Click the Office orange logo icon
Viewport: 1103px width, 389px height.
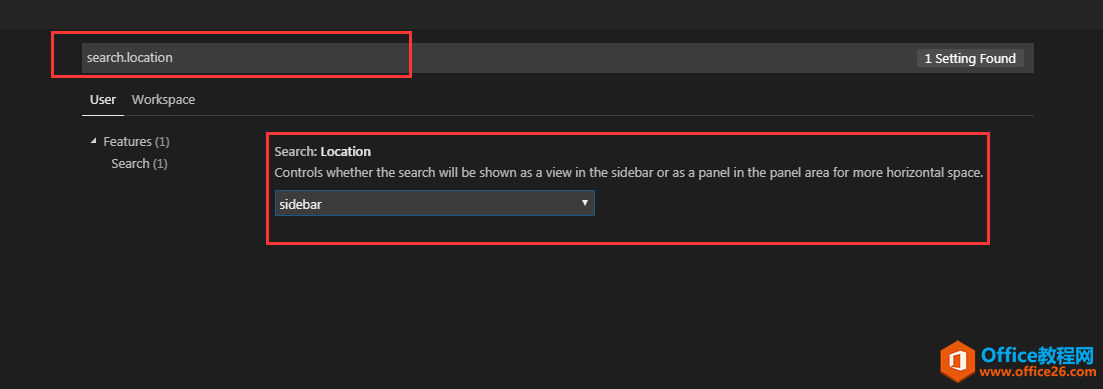[x=957, y=362]
